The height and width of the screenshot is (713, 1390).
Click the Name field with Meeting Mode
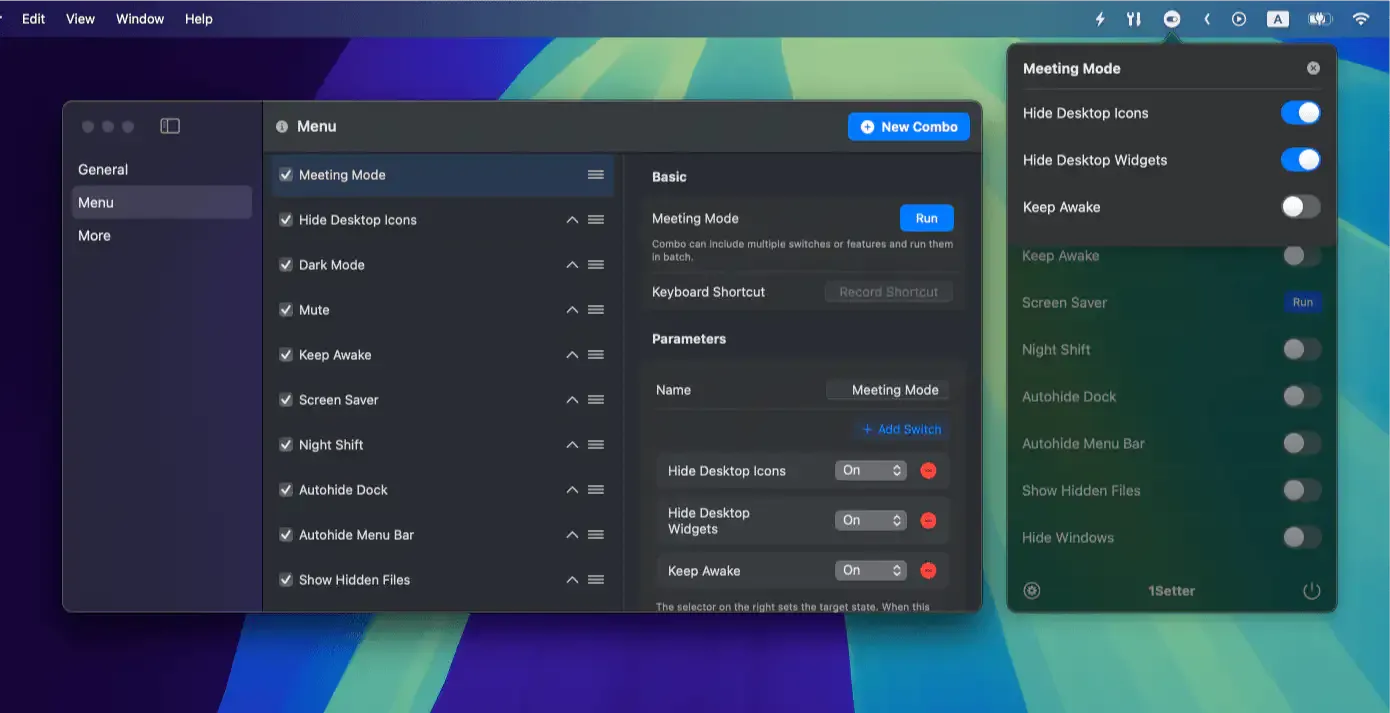coord(887,390)
